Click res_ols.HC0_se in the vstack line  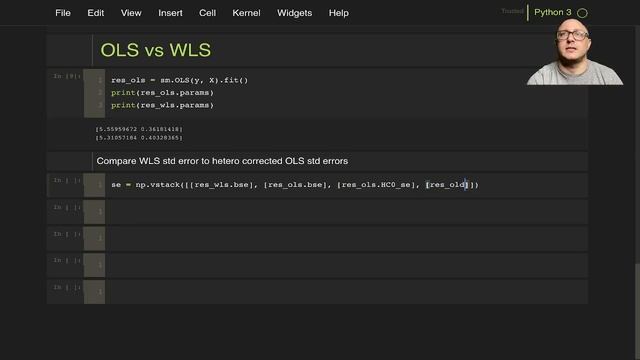pos(376,185)
